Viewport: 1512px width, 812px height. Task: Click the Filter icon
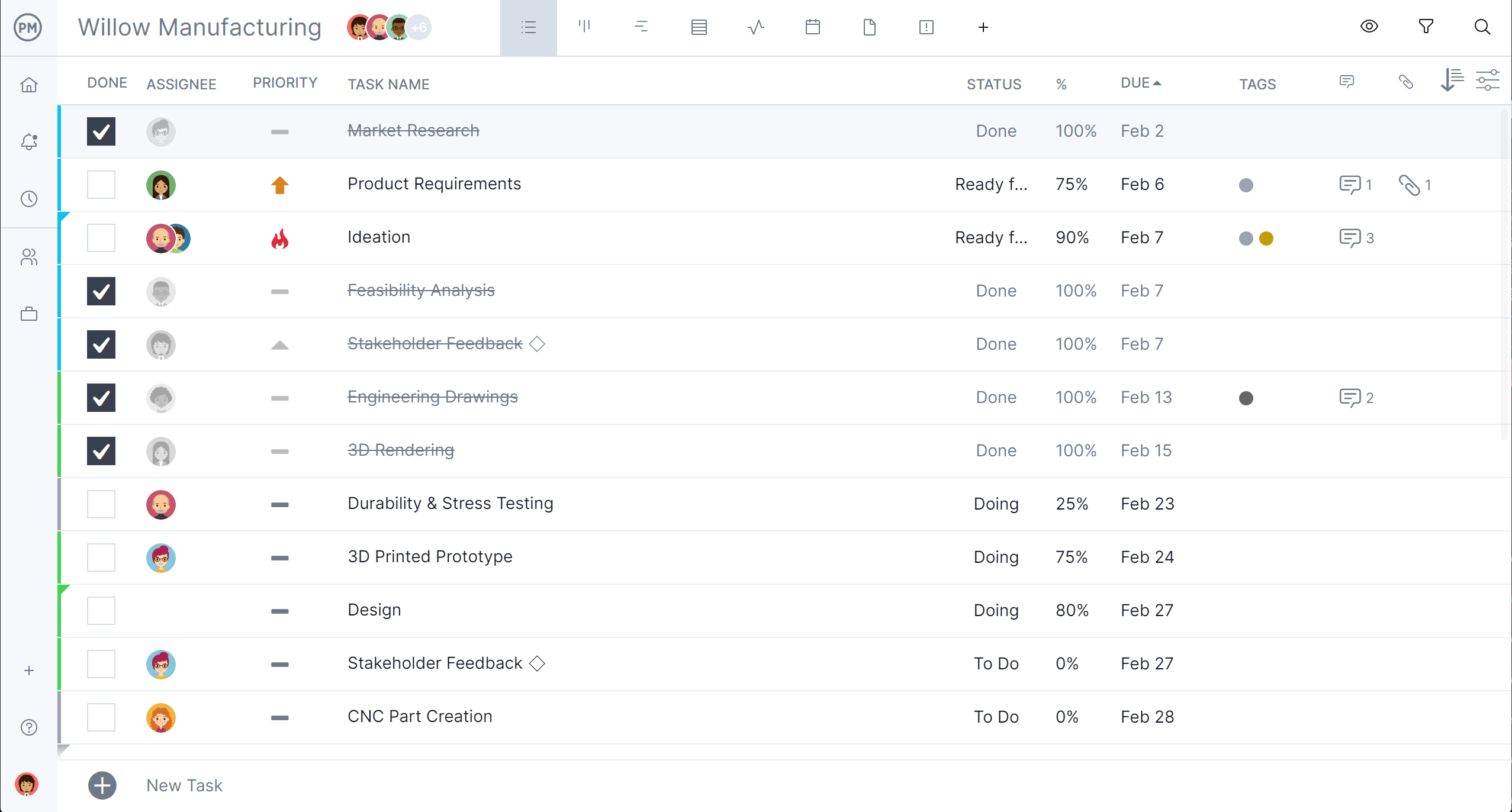click(x=1427, y=26)
